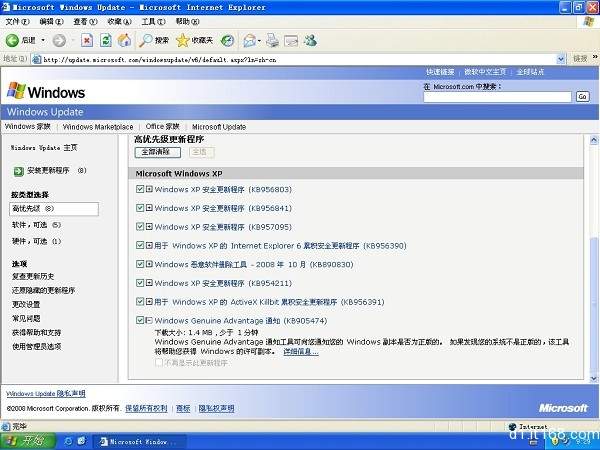Expand details for KB956390 update
This screenshot has width=600, height=450.
tap(149, 245)
